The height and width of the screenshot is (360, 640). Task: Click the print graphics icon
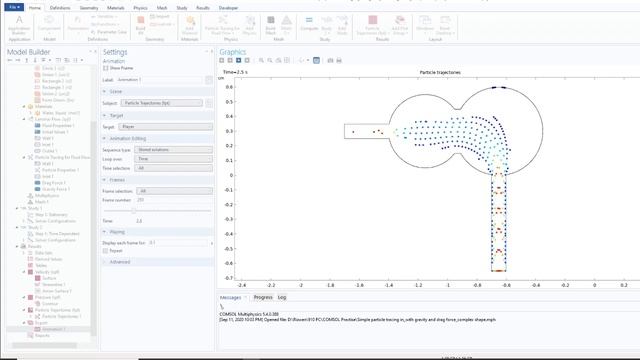[339, 60]
